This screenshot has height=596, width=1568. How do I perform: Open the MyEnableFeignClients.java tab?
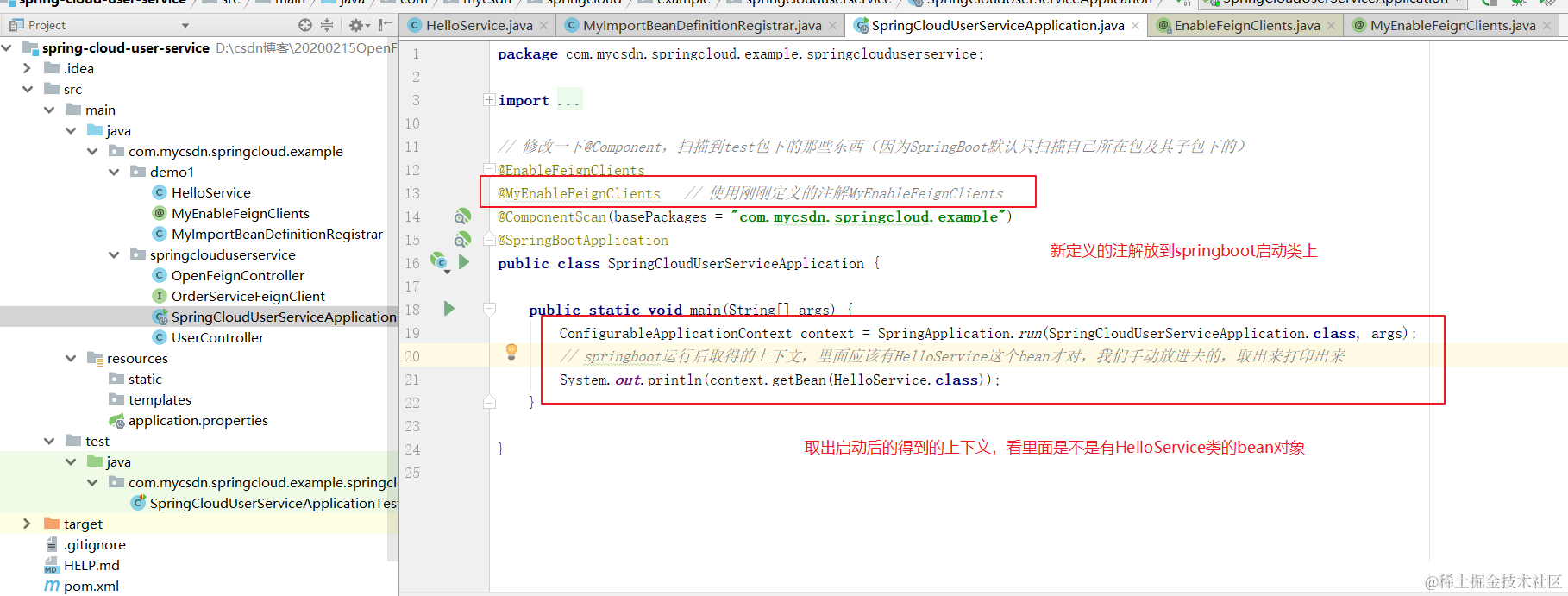click(1452, 26)
